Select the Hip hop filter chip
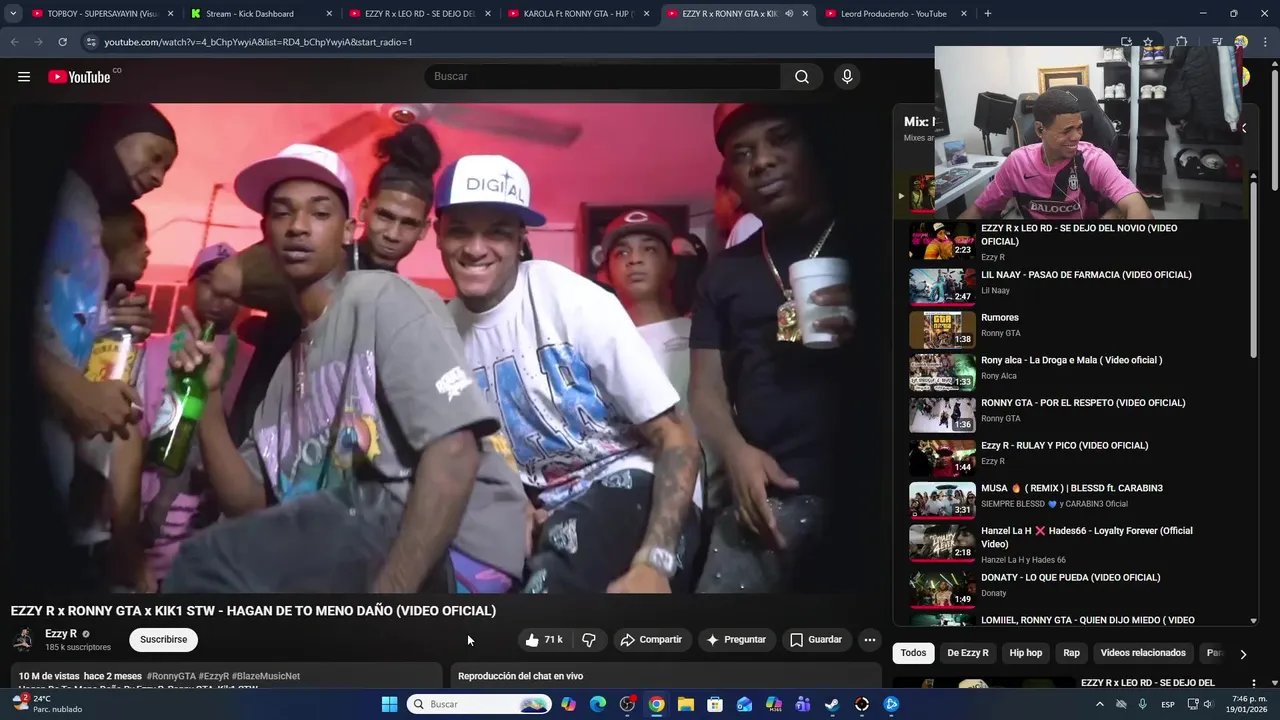The width and height of the screenshot is (1280, 720). click(x=1026, y=653)
